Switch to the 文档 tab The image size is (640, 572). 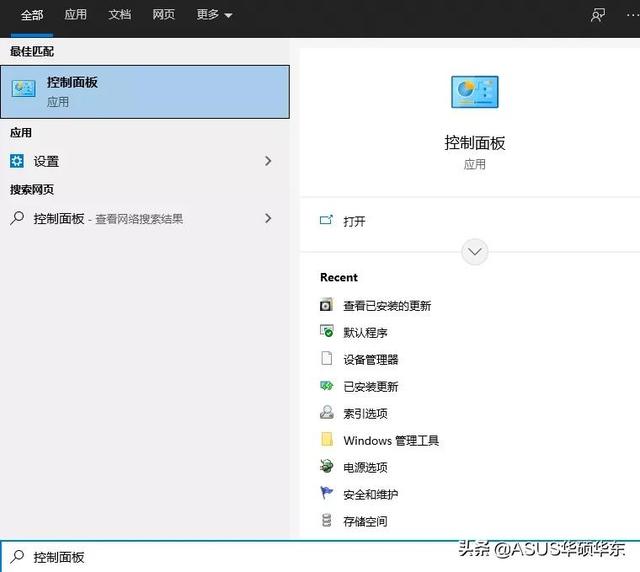coord(120,15)
